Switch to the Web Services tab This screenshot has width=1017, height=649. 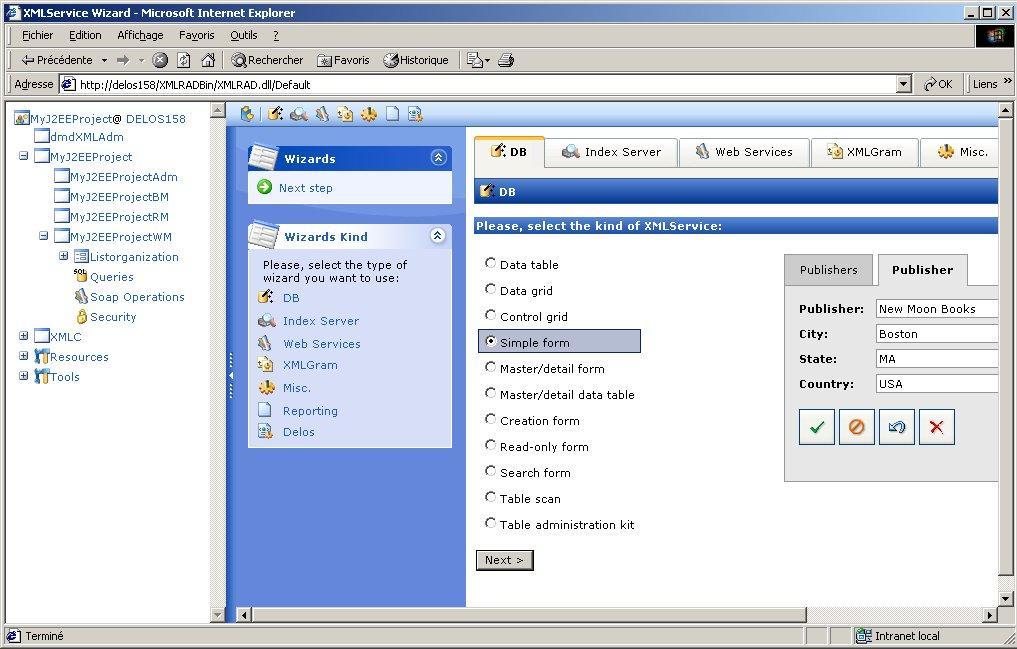point(744,152)
